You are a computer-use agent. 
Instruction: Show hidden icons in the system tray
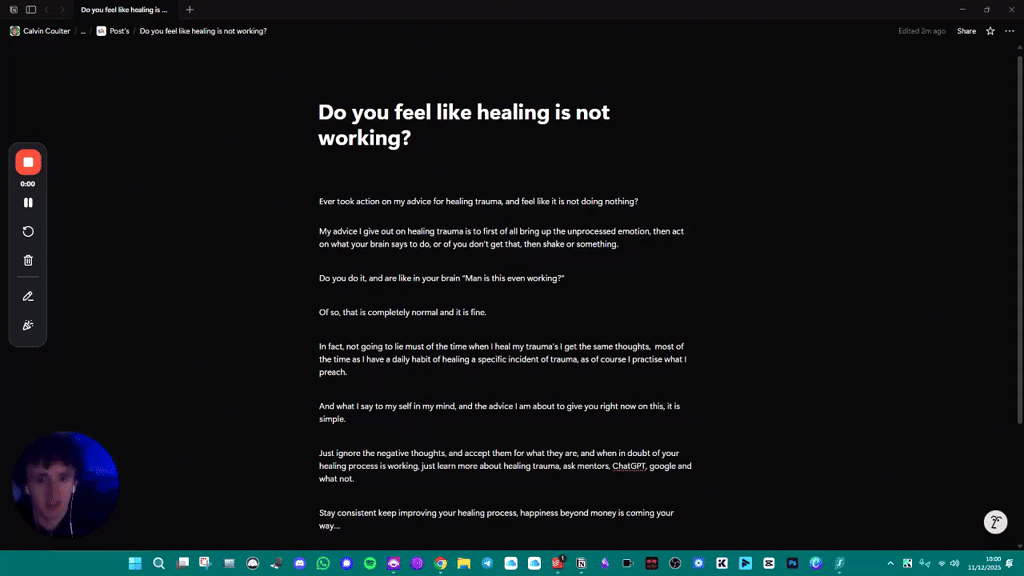890,563
